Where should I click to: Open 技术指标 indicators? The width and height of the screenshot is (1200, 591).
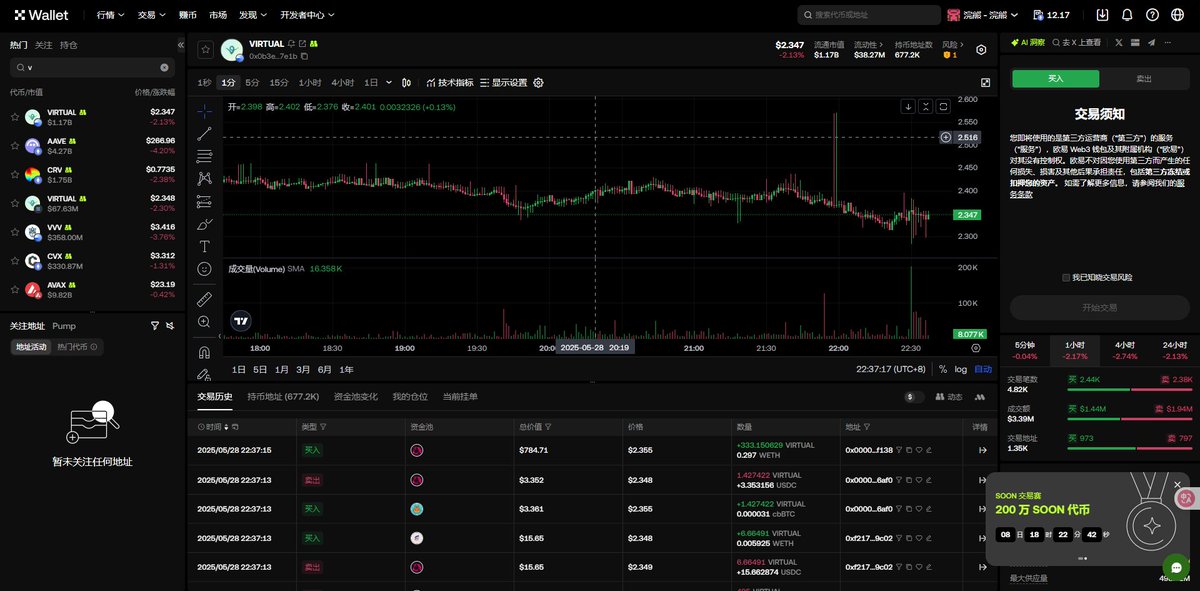[449, 83]
